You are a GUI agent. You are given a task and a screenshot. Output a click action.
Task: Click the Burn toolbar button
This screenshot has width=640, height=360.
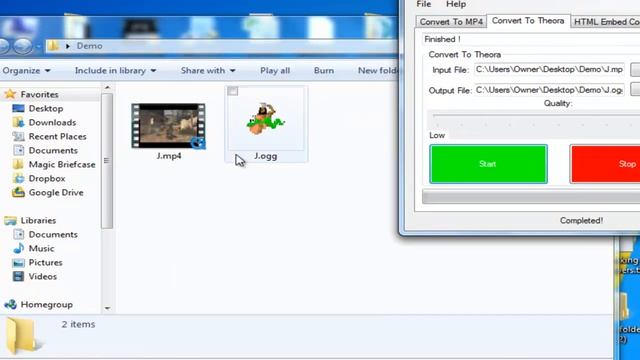pyautogui.click(x=324, y=71)
